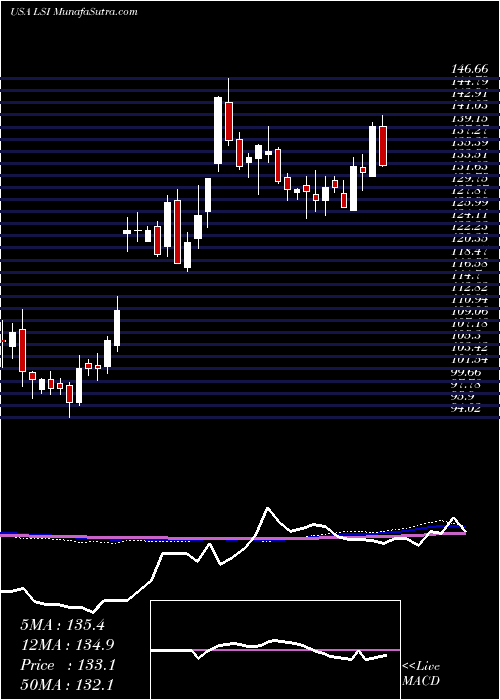Image resolution: width=500 pixels, height=700 pixels.
Task: Click the <<Live MACD label
Action: click(421, 673)
